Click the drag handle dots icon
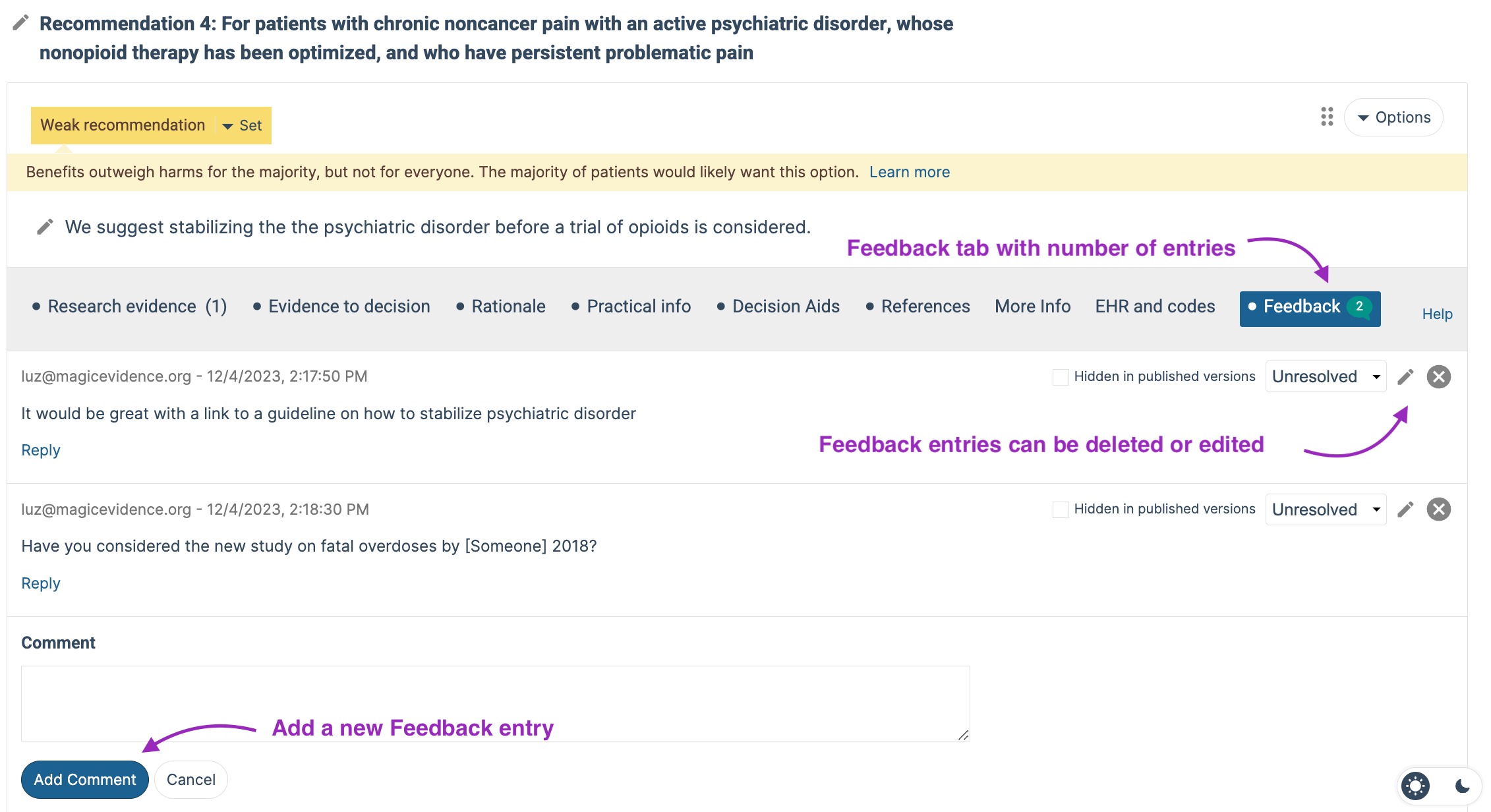This screenshot has width=1491, height=812. [1327, 117]
